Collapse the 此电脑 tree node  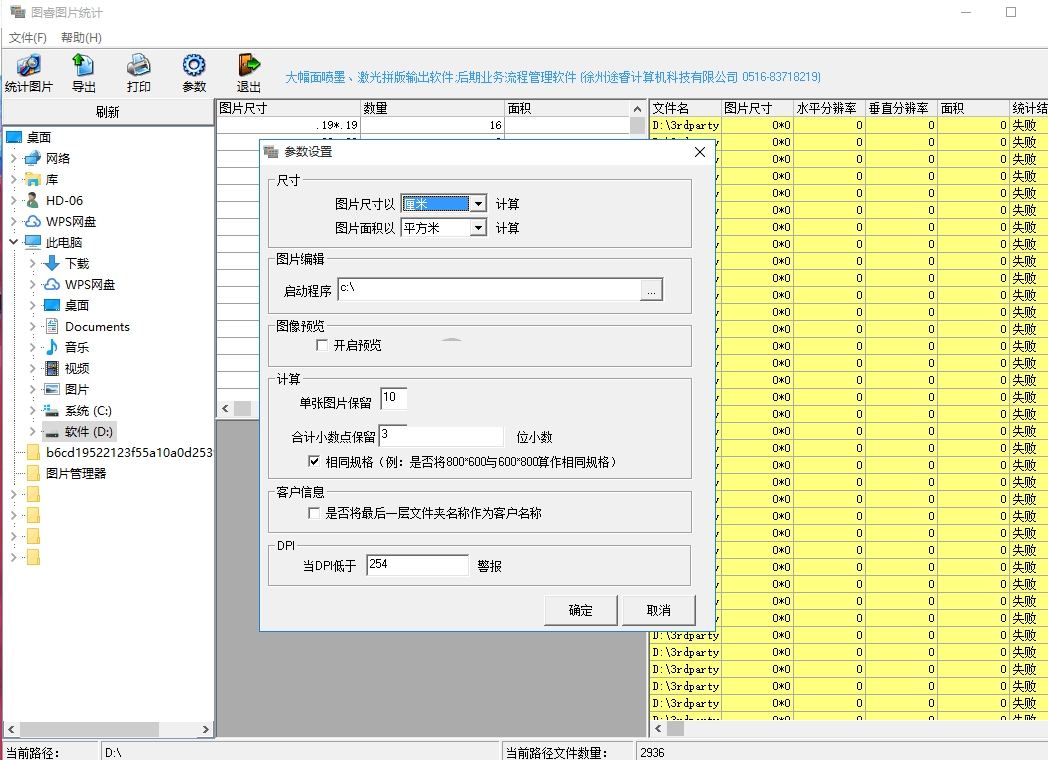14,243
